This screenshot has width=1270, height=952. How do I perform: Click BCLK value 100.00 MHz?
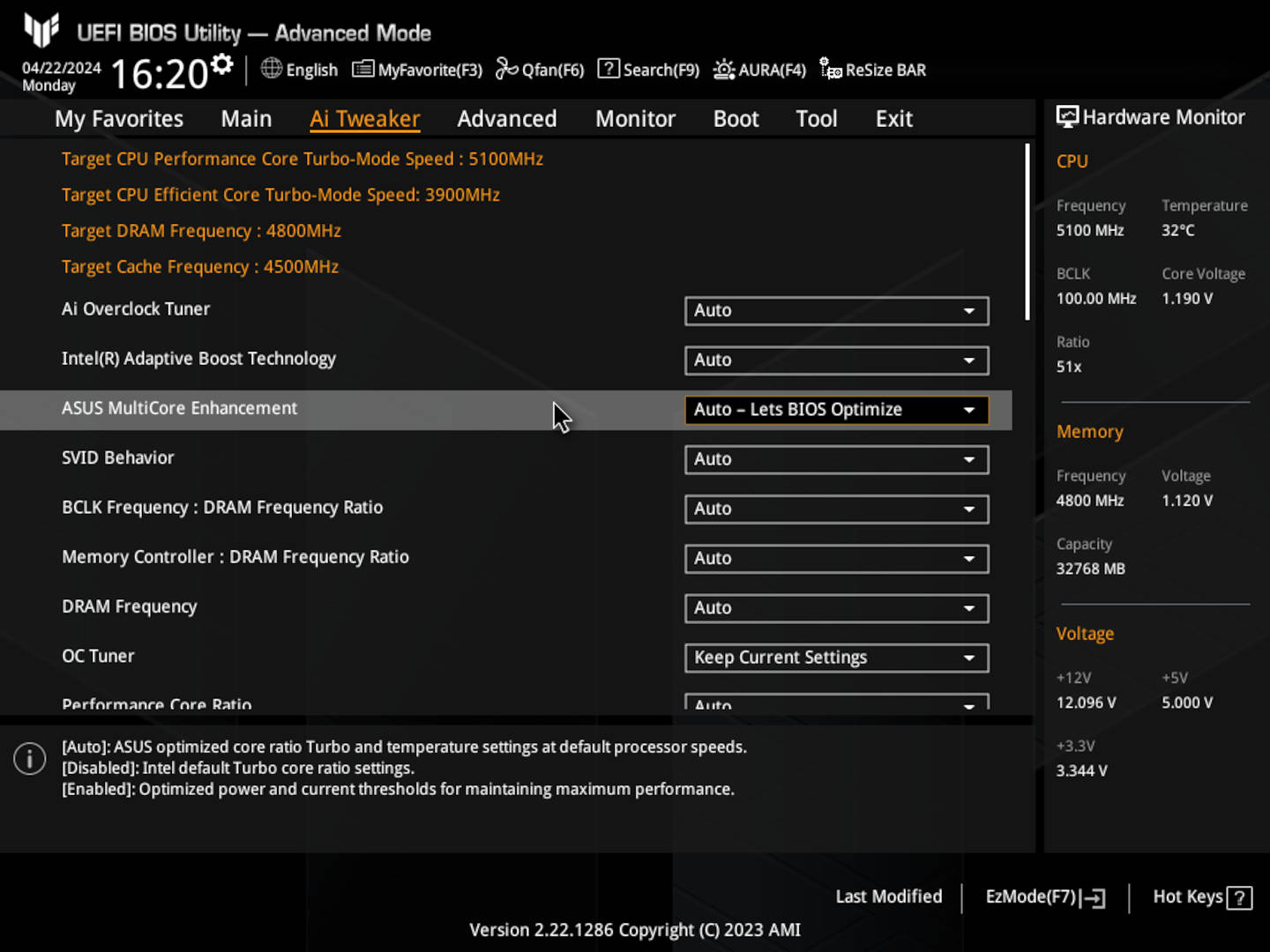coord(1096,299)
